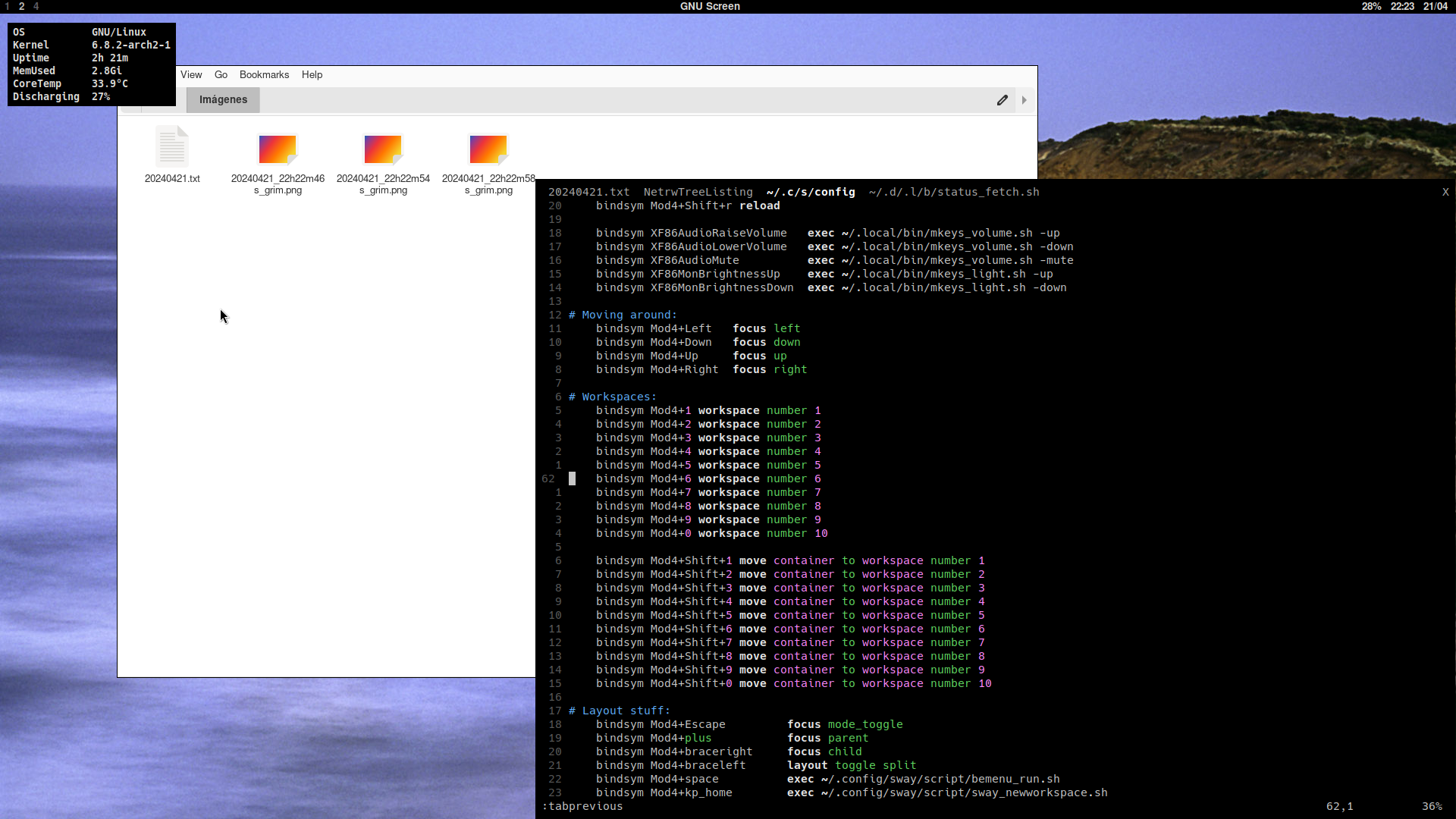Open the Go menu
This screenshot has width=1456, height=819.
221,75
